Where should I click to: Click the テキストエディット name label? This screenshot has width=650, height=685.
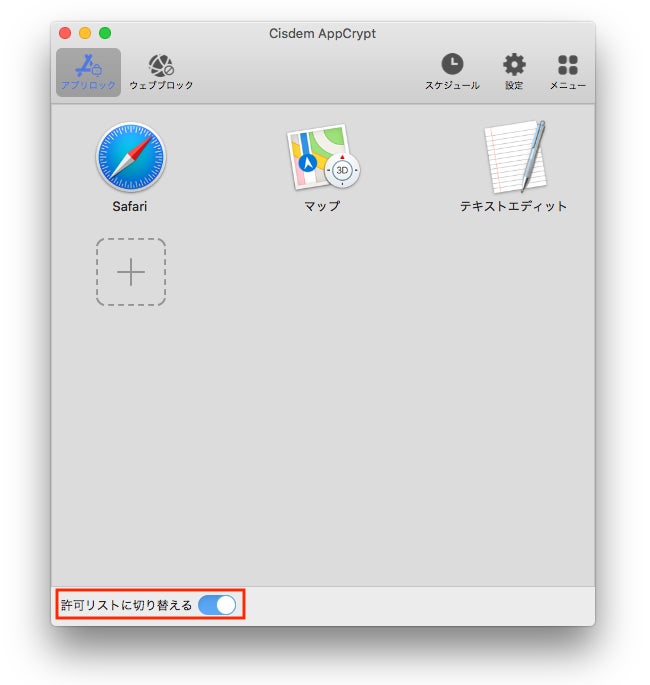(513, 206)
